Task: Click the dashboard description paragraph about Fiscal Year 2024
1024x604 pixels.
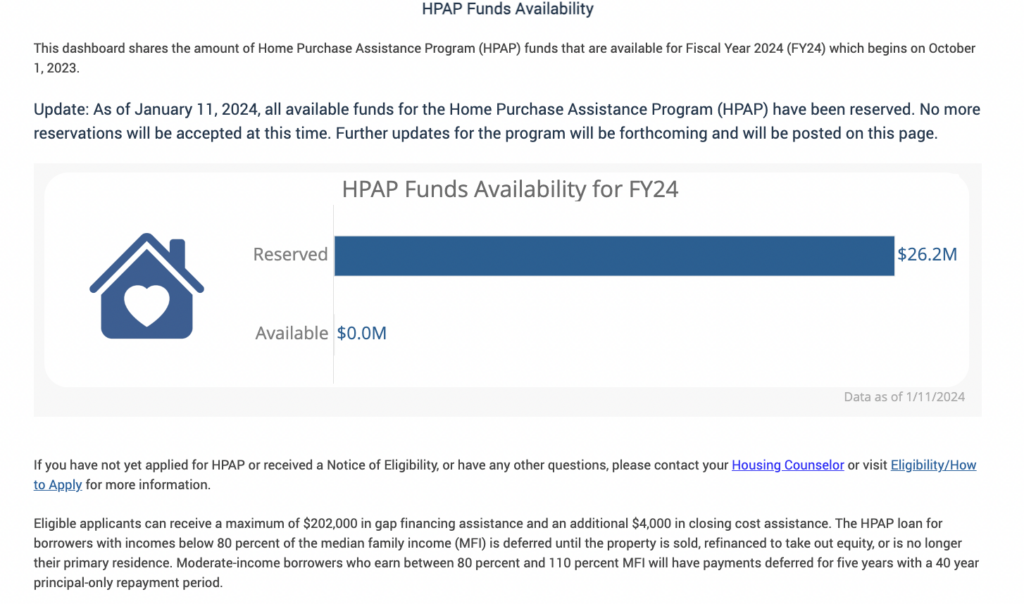Action: (x=504, y=57)
